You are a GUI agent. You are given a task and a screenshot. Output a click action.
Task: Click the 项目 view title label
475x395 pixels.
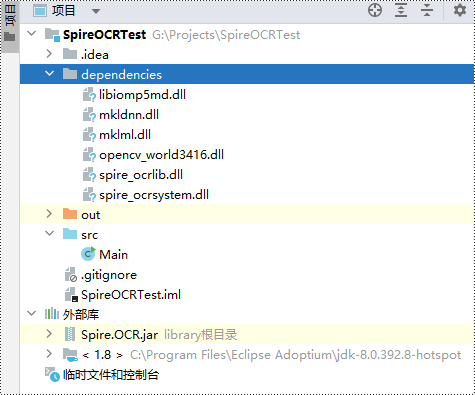(63, 11)
